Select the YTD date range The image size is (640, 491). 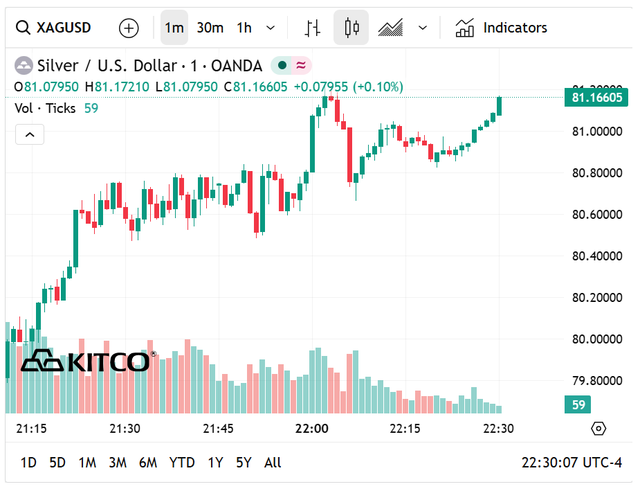click(x=182, y=463)
